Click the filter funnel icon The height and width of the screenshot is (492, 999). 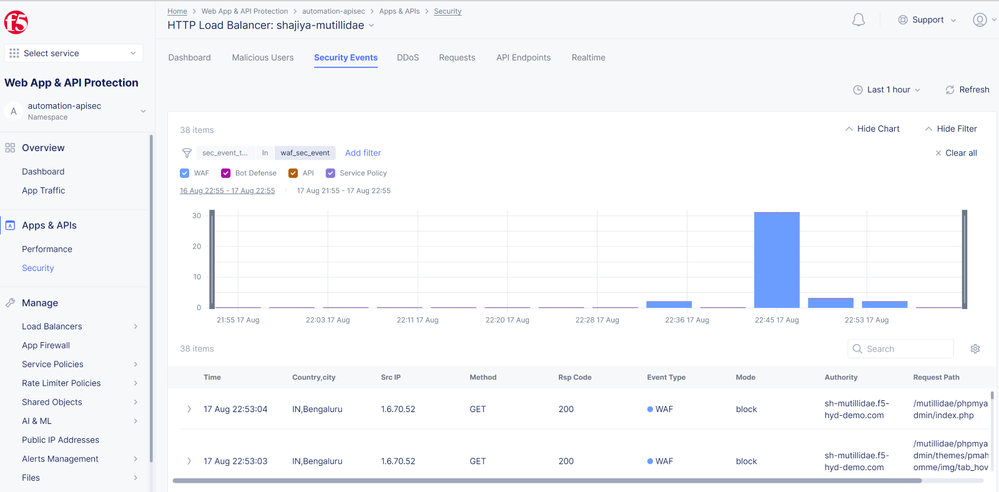point(187,153)
